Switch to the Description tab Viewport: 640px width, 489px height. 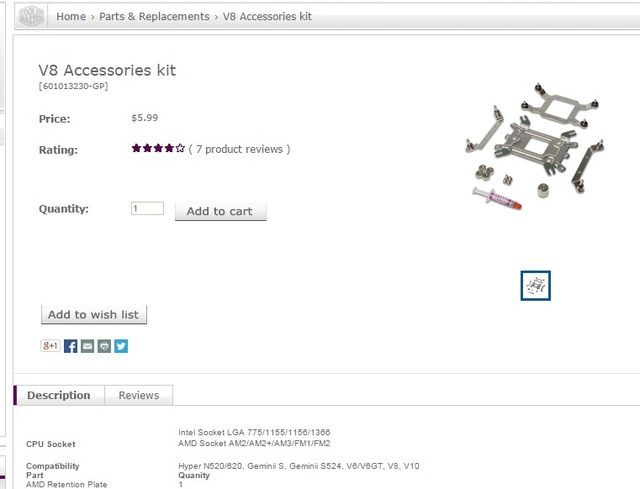tap(59, 395)
